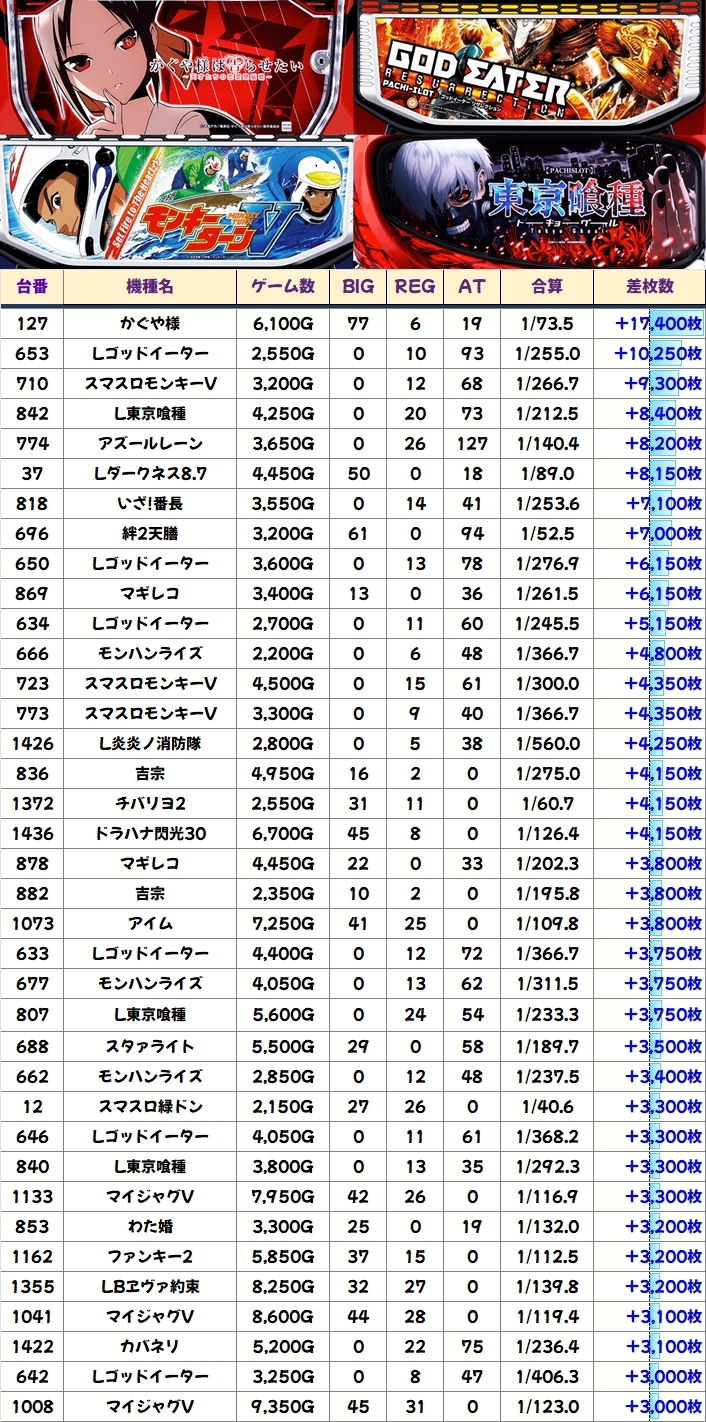Click the ゲーム数 column header
Viewport: 706px width, 1422px height.
pyautogui.click(x=283, y=286)
